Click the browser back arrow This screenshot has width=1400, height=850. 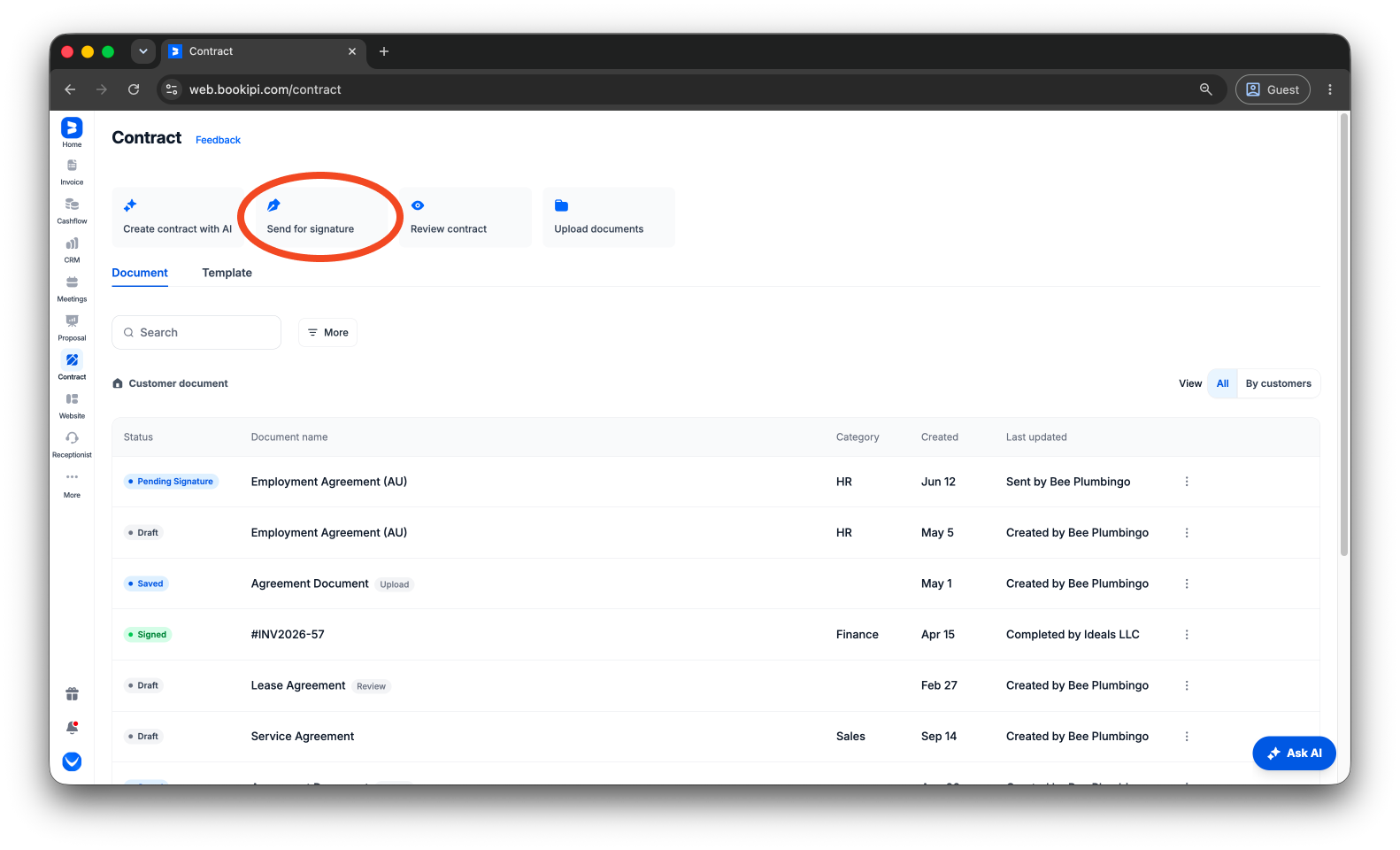coord(70,89)
